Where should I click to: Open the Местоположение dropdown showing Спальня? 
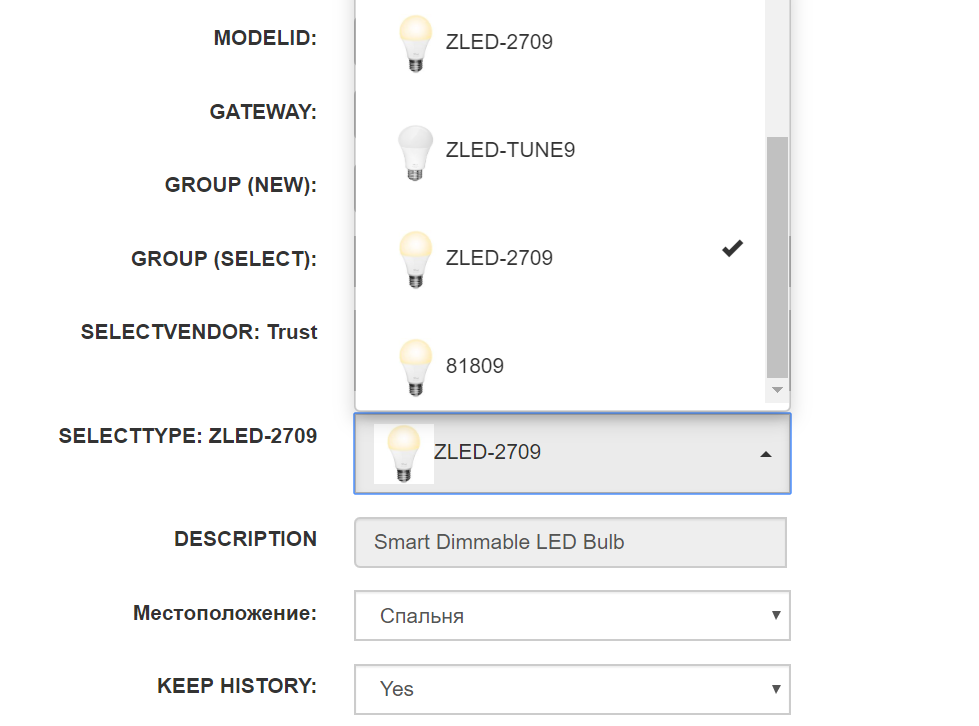click(571, 616)
